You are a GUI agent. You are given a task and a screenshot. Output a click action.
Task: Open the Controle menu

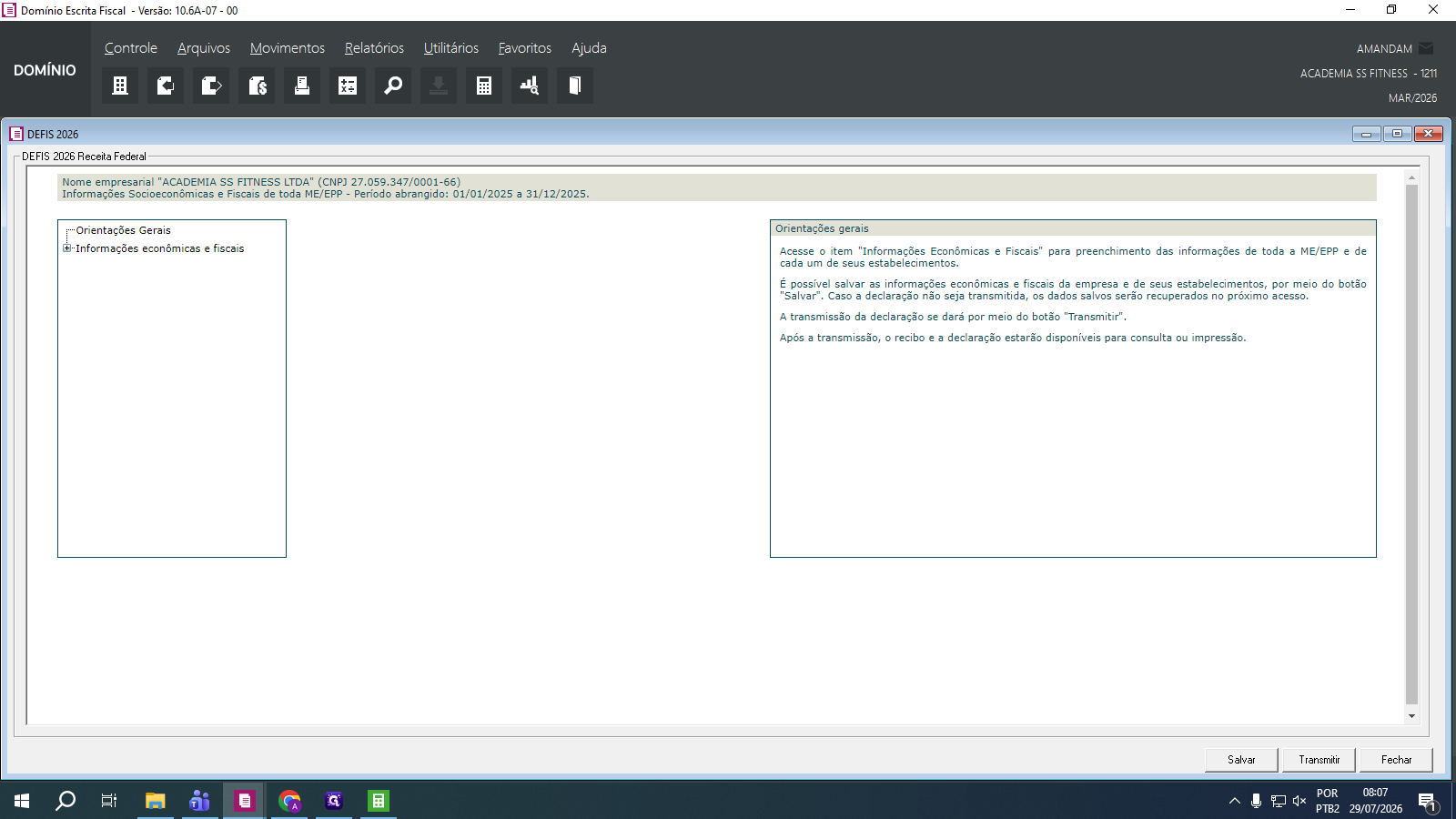coord(131,48)
